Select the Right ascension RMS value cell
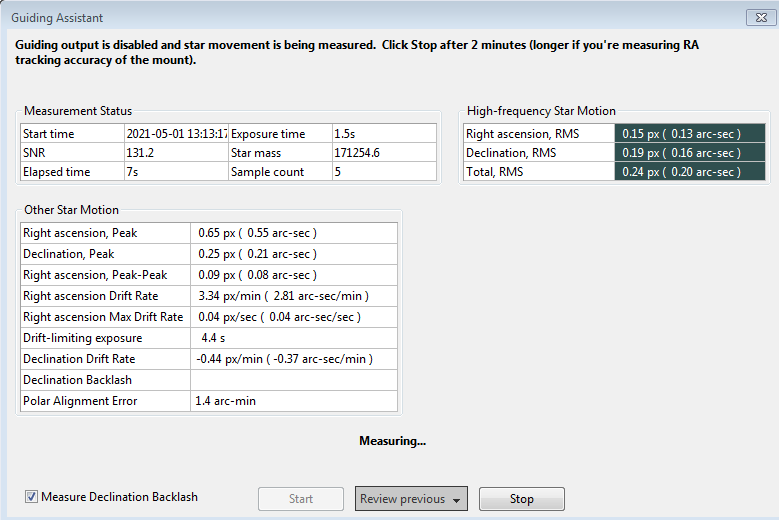Image resolution: width=779 pixels, height=520 pixels. [x=690, y=134]
